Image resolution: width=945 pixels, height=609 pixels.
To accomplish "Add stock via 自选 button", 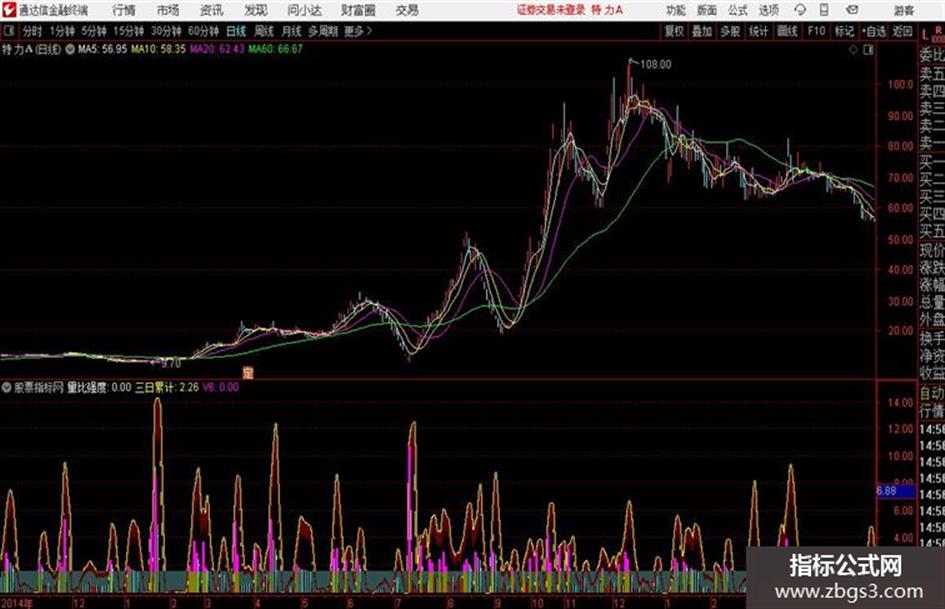I will pyautogui.click(x=874, y=31).
